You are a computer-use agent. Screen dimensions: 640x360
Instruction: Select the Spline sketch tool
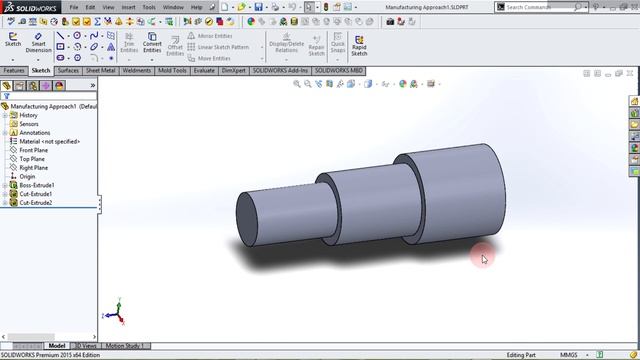click(x=94, y=36)
